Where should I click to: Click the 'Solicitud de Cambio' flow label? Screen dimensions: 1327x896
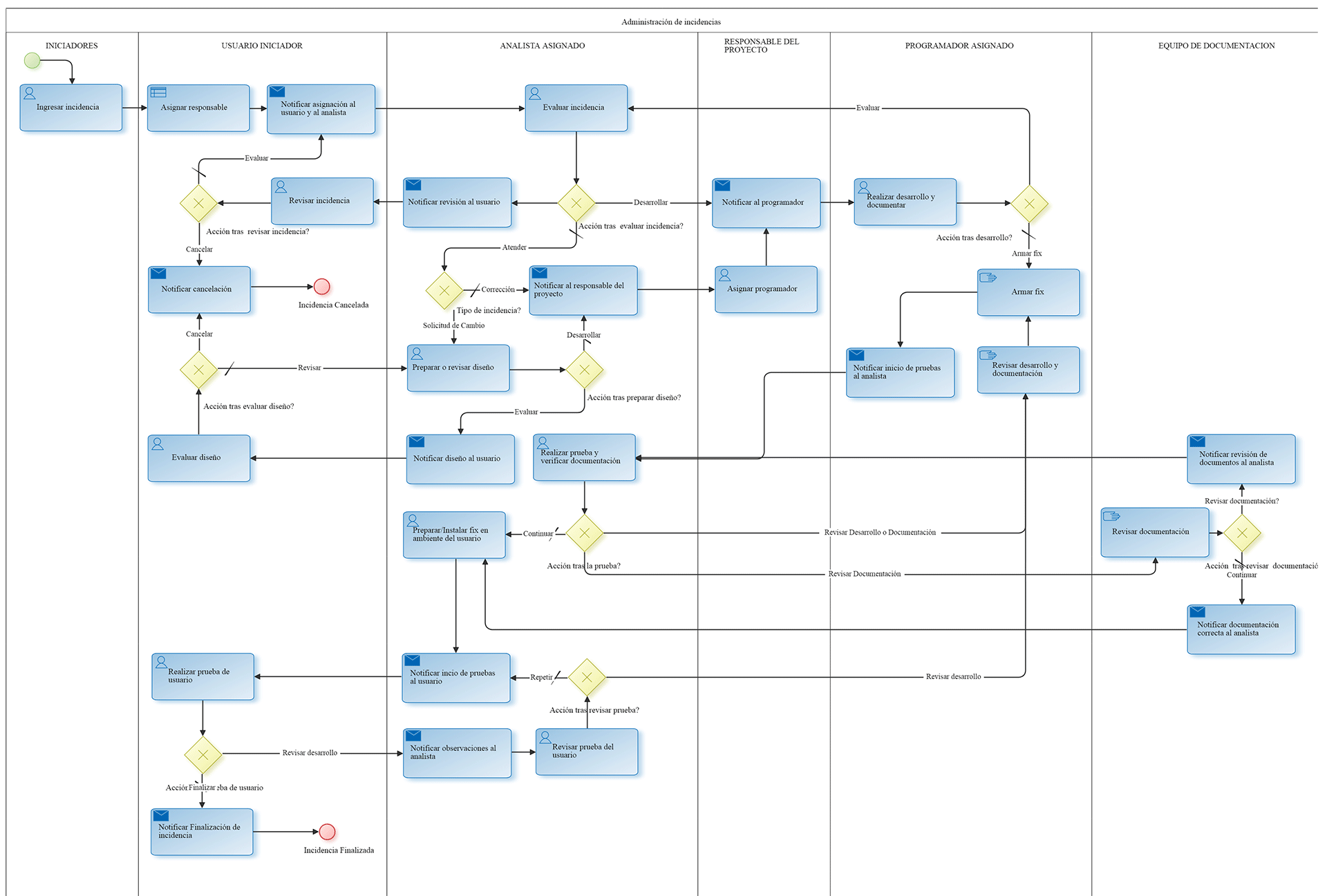pos(453,325)
